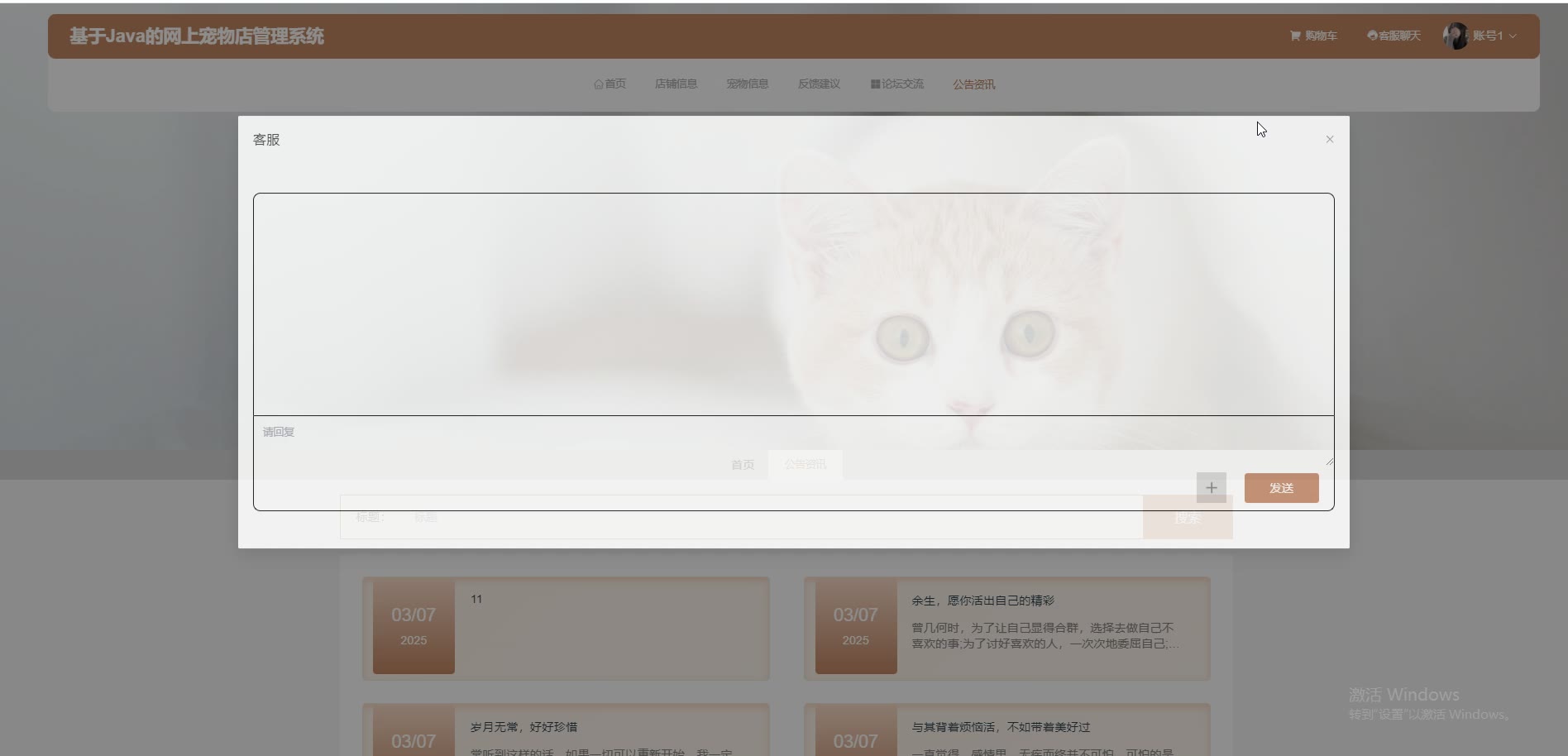The height and width of the screenshot is (756, 1568).
Task: Click the 客服 dialog title
Action: [x=266, y=140]
